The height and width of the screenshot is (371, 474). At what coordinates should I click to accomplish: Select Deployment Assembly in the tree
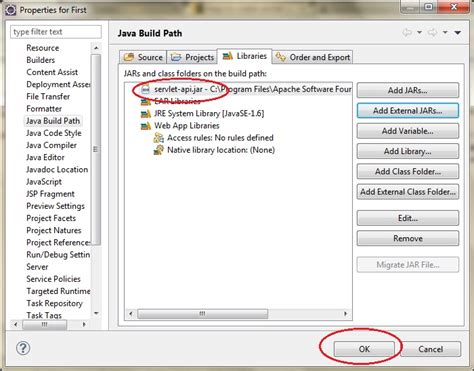click(58, 84)
